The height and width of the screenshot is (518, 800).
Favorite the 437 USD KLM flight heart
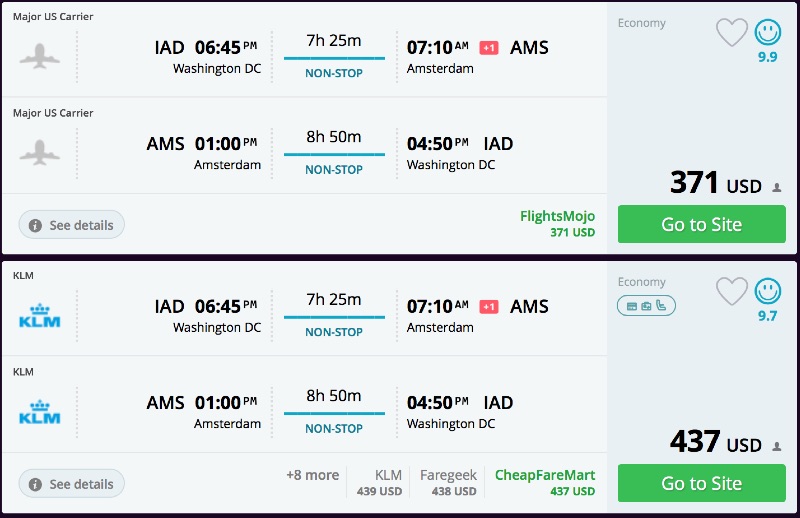(732, 292)
